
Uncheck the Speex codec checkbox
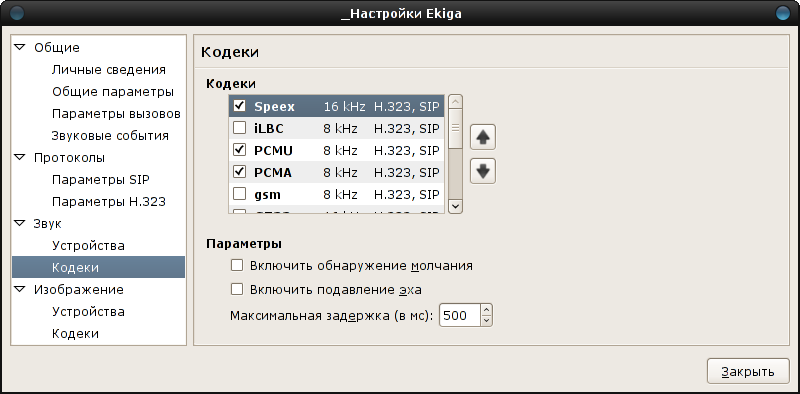pyautogui.click(x=239, y=106)
